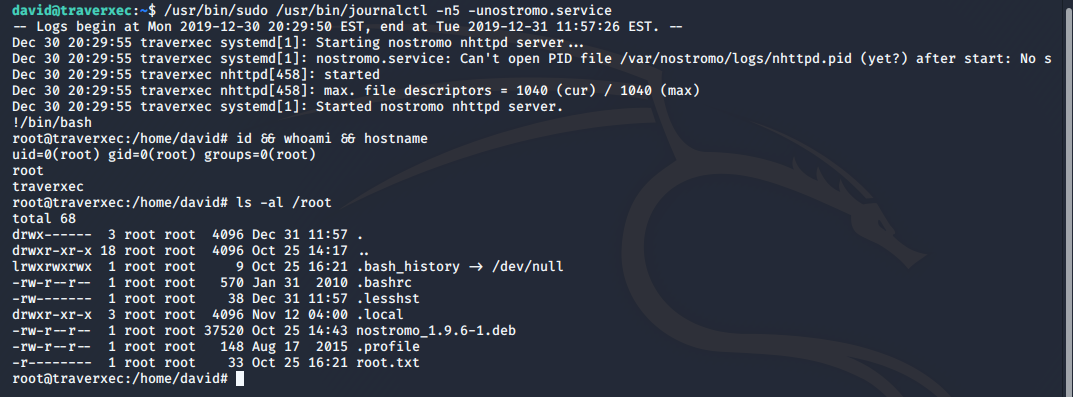Click the 'total 68' output line

coord(44,218)
